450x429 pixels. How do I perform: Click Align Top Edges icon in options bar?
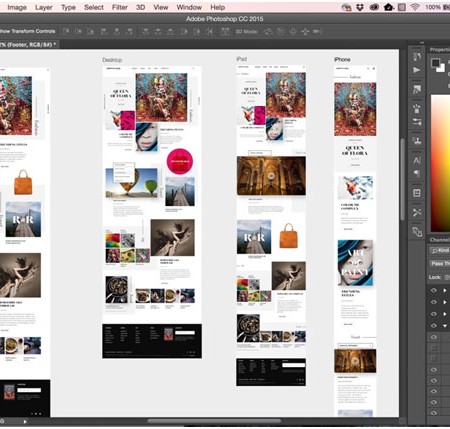[x=66, y=32]
